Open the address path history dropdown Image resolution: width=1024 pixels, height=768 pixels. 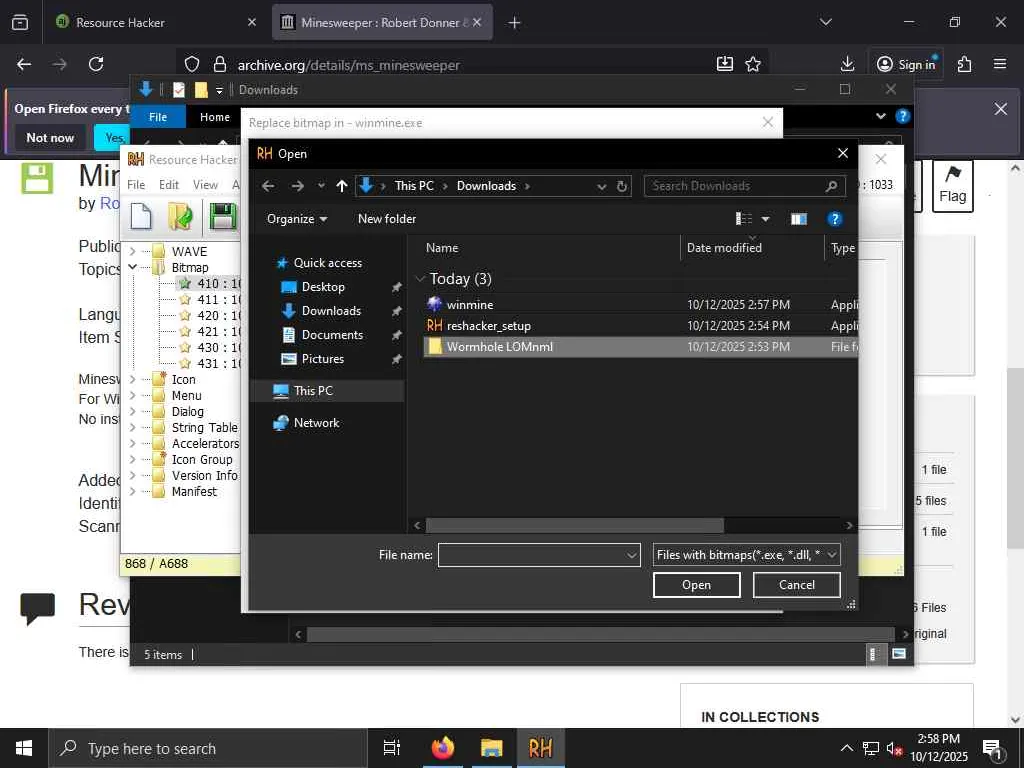coord(601,186)
